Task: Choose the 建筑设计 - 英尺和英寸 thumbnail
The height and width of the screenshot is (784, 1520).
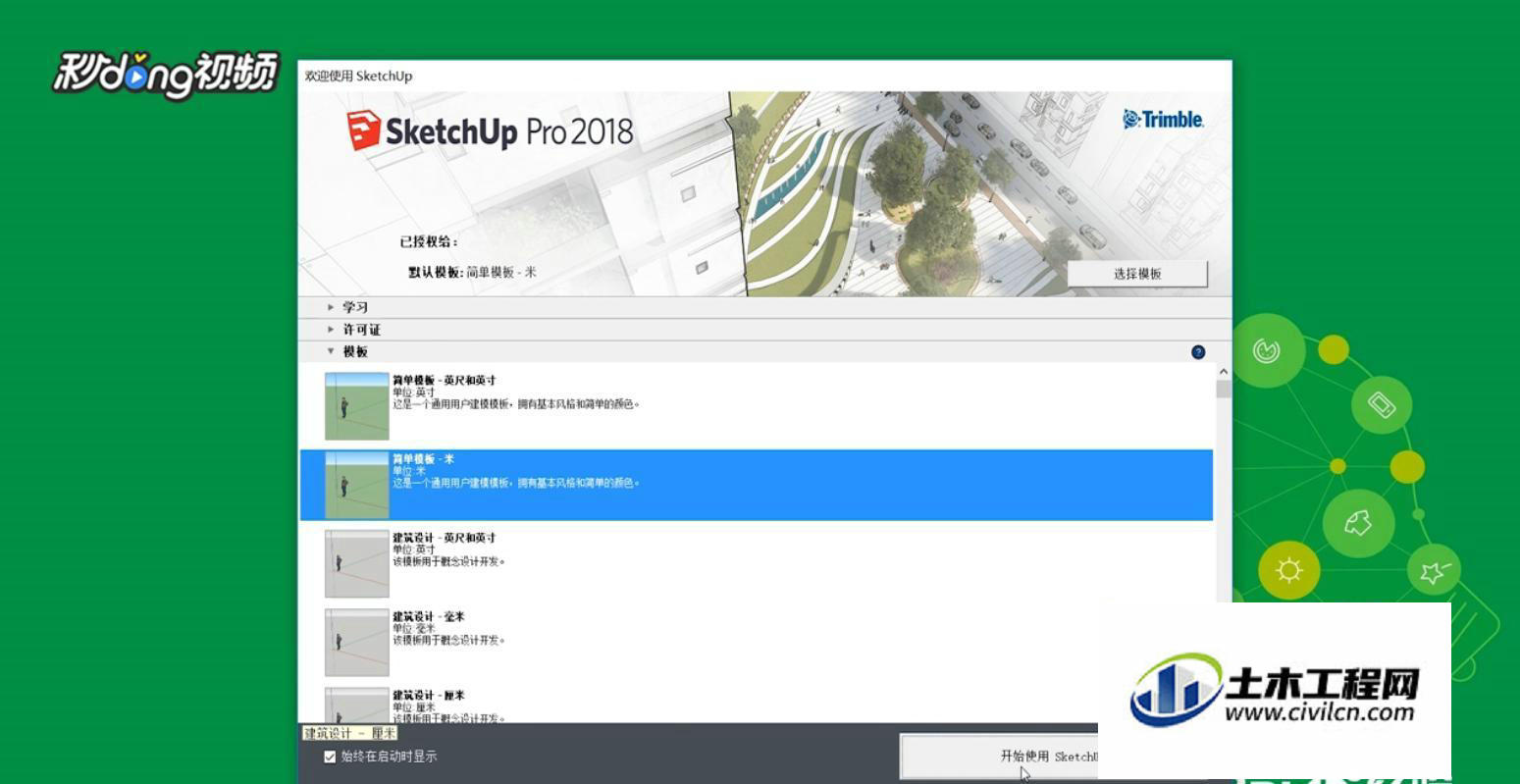Action: [357, 563]
